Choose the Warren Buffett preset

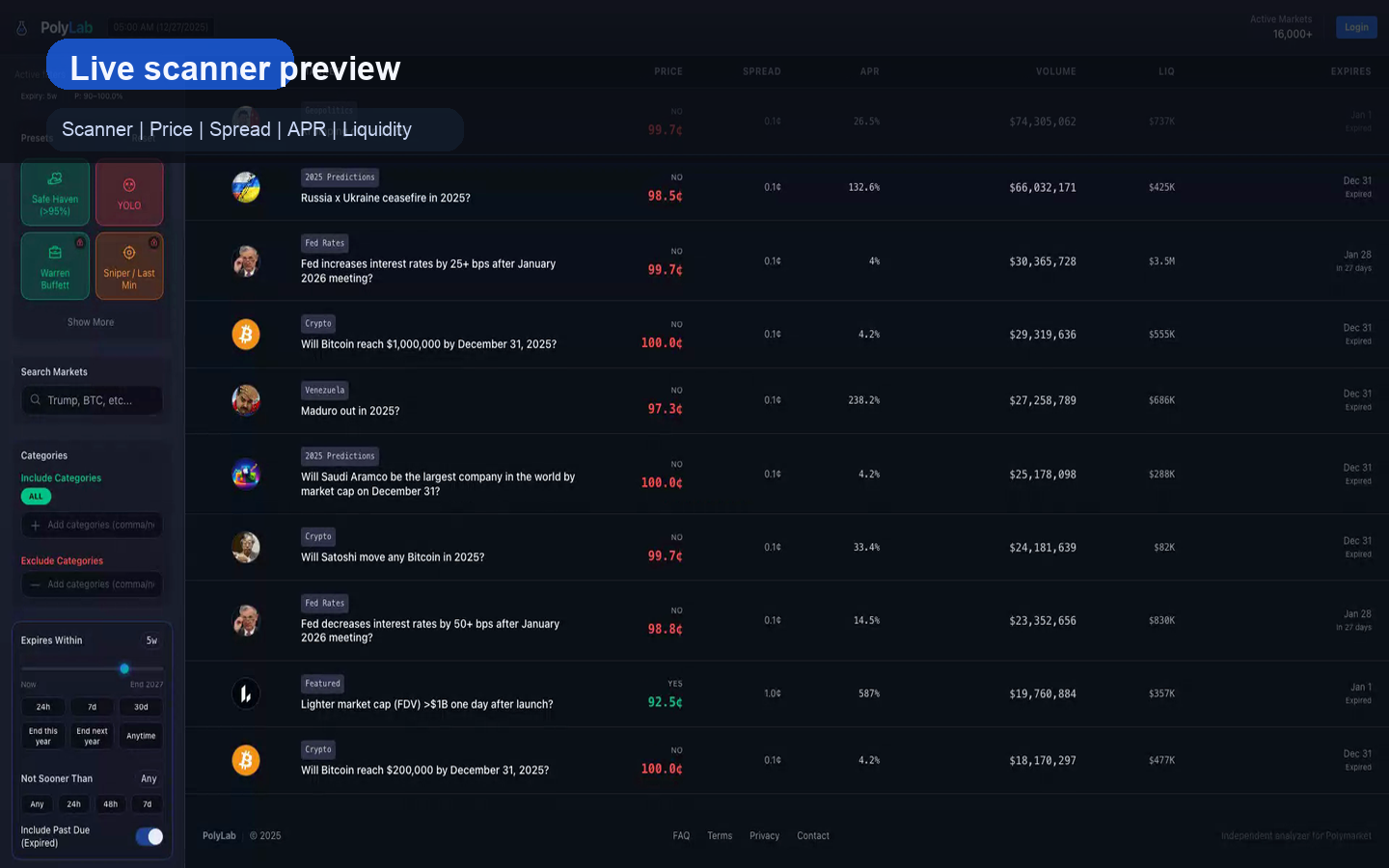click(55, 266)
